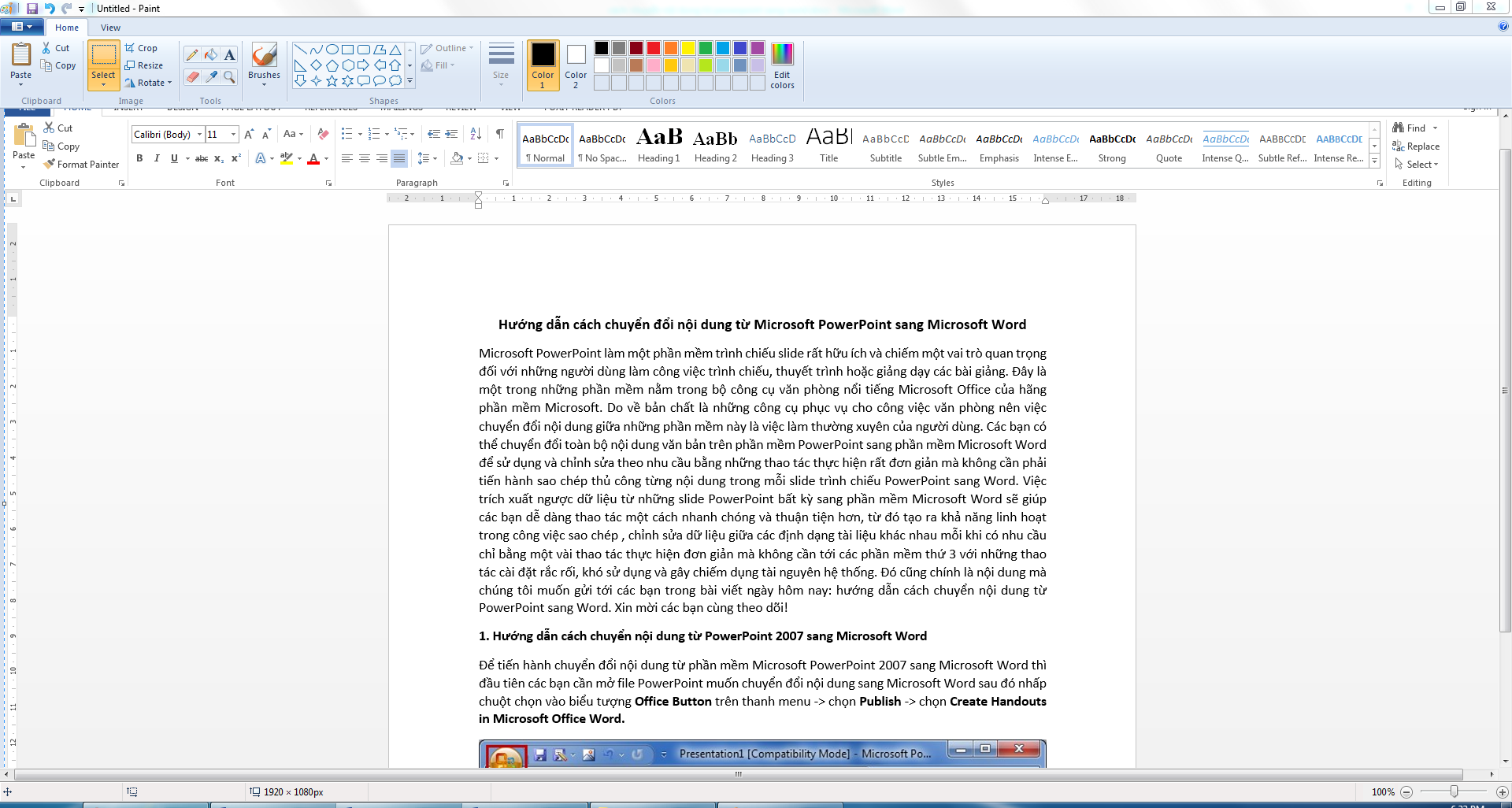Open the blue Paint file menu button
Image resolution: width=1512 pixels, height=808 pixels.
click(x=21, y=27)
